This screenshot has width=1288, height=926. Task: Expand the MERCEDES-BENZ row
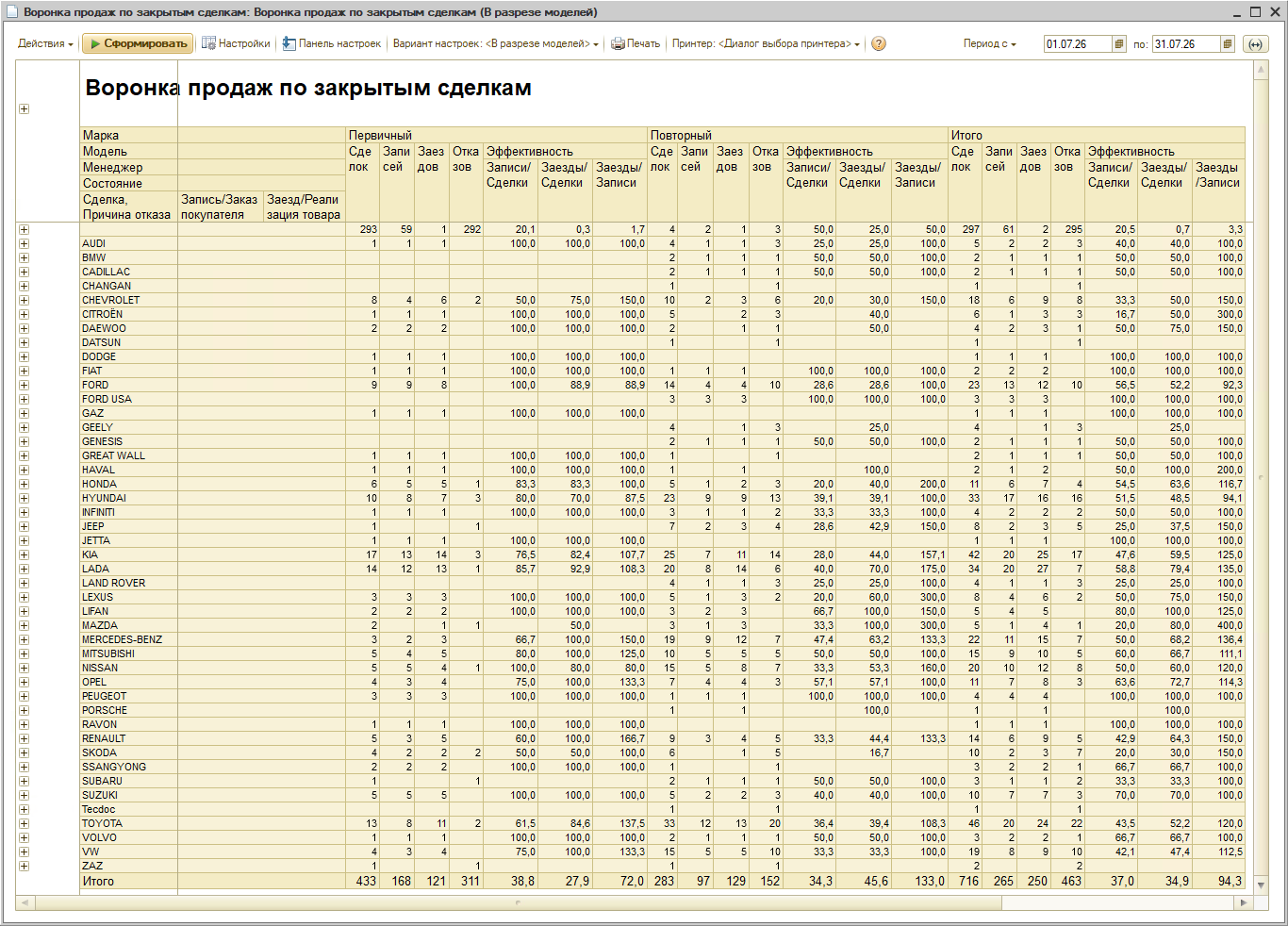[x=24, y=639]
